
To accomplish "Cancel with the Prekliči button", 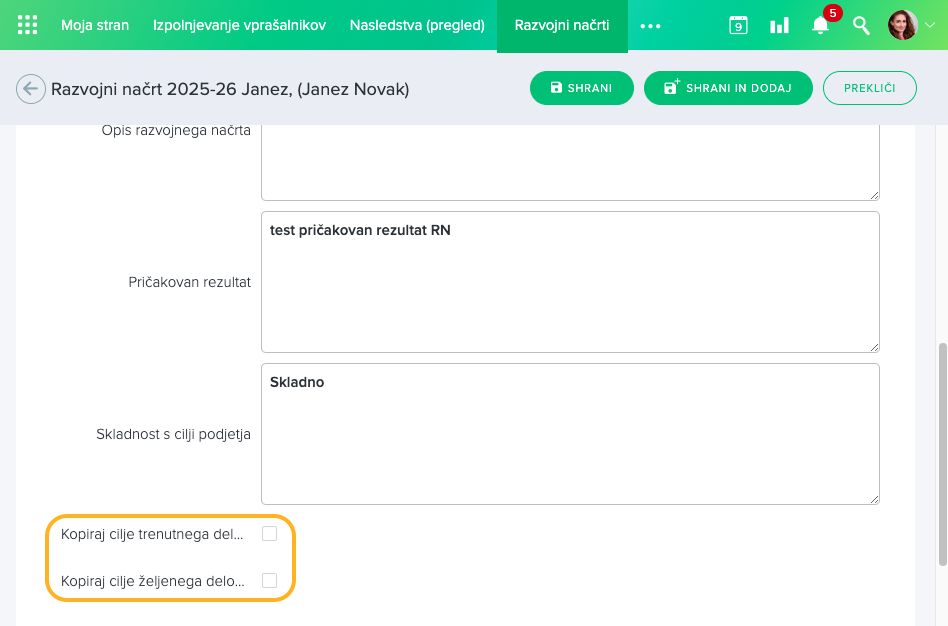I will coord(869,88).
